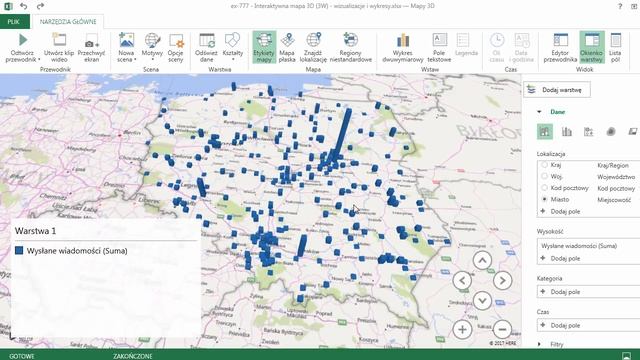Click status bar icon at bottom right
The image size is (640, 360).
pyautogui.click(x=626, y=356)
